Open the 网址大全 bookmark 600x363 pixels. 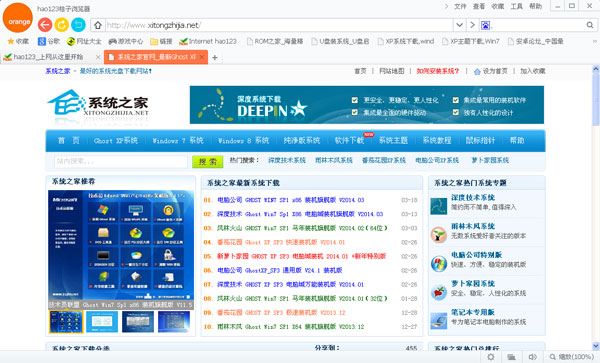click(x=84, y=41)
